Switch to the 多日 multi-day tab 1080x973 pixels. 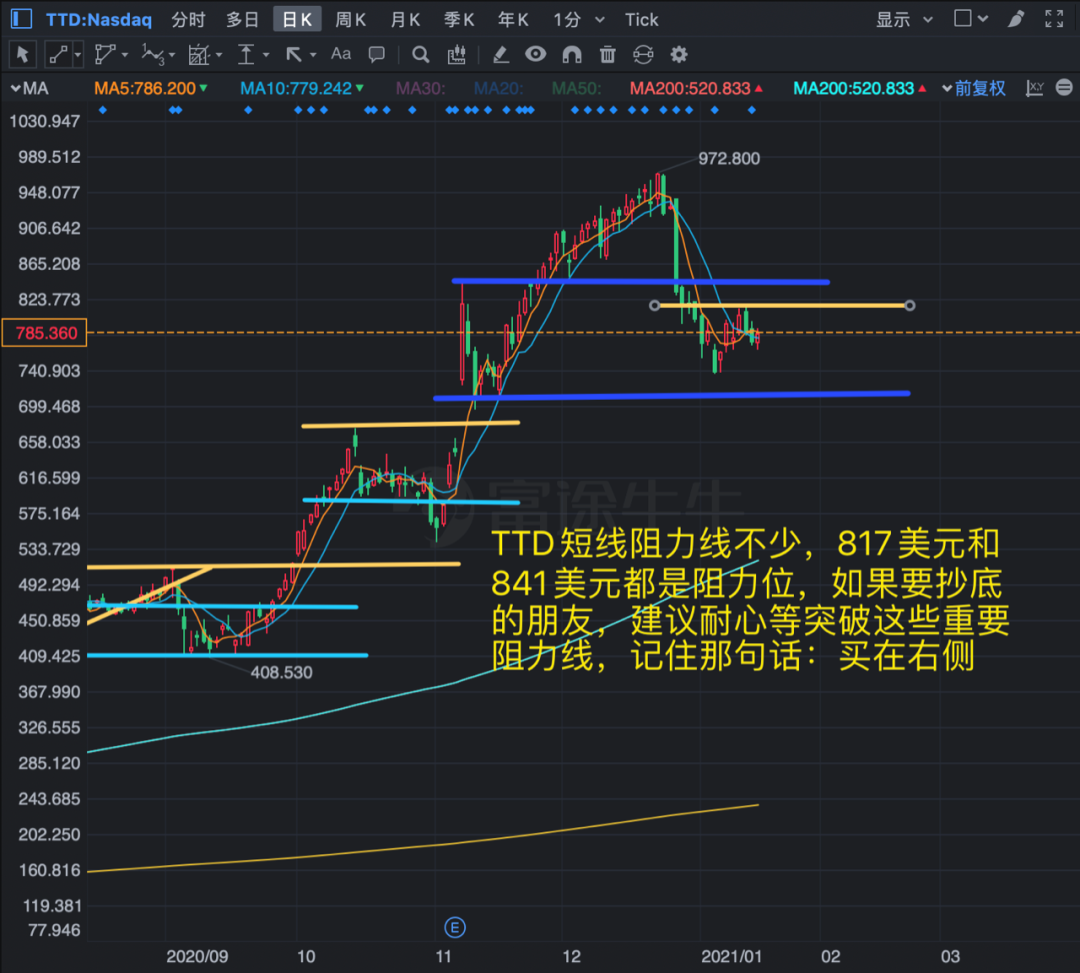(x=242, y=19)
